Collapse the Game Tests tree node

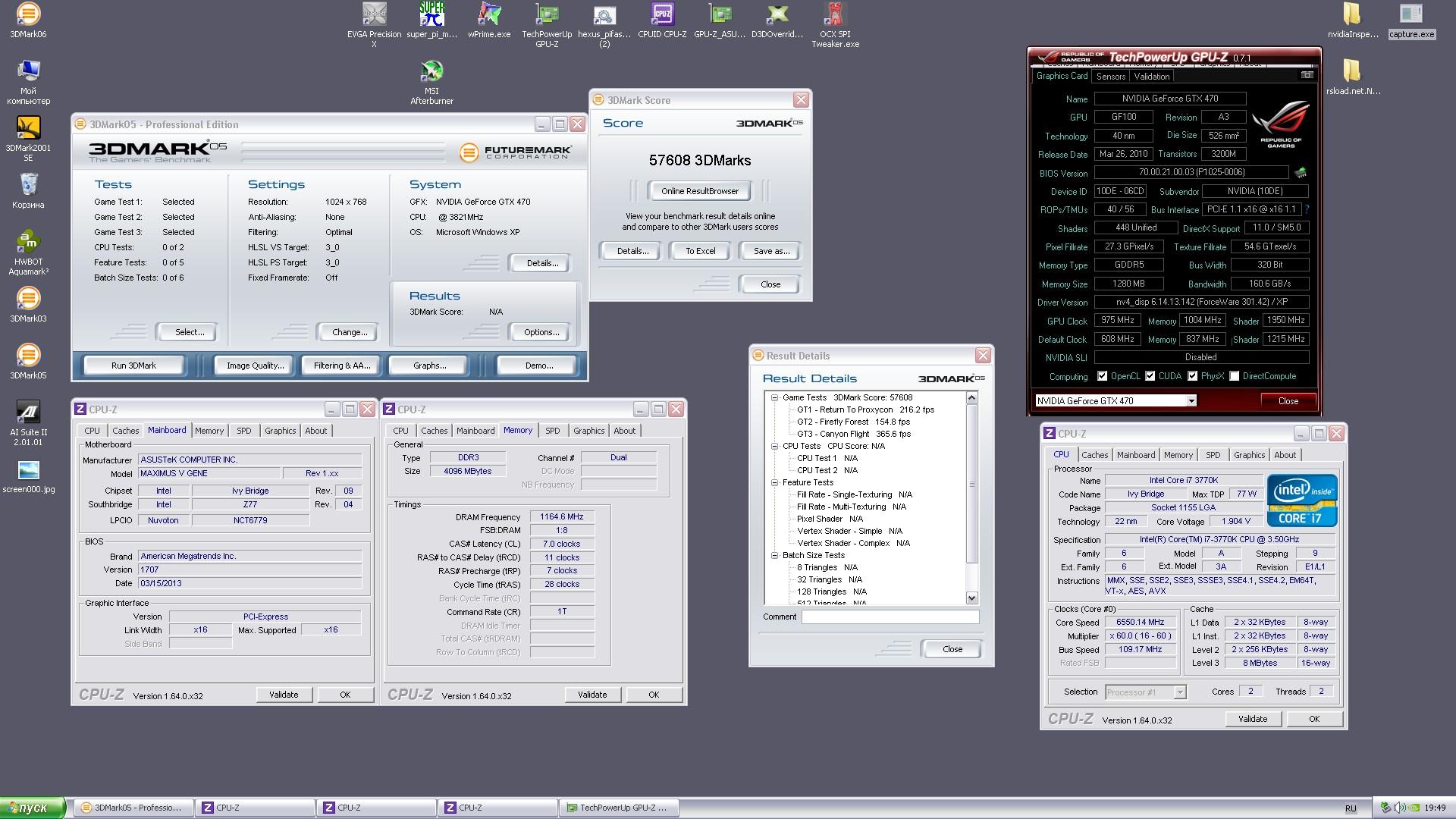coord(774,397)
